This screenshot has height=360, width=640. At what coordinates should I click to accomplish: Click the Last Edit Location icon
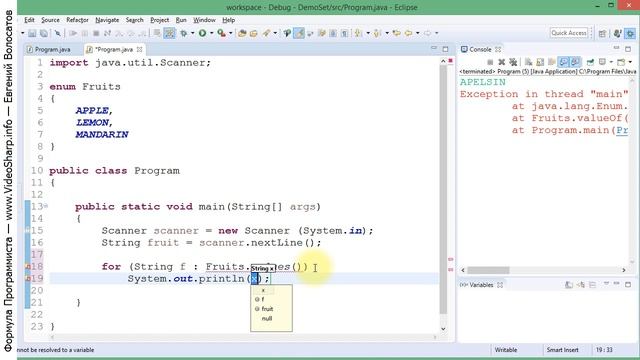tap(397, 33)
